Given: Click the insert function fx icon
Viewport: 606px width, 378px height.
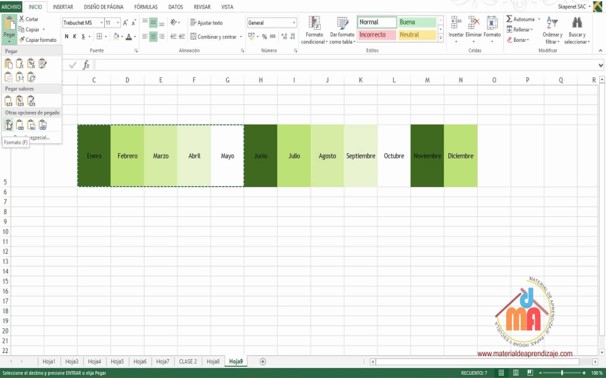Looking at the screenshot, I should coord(86,65).
